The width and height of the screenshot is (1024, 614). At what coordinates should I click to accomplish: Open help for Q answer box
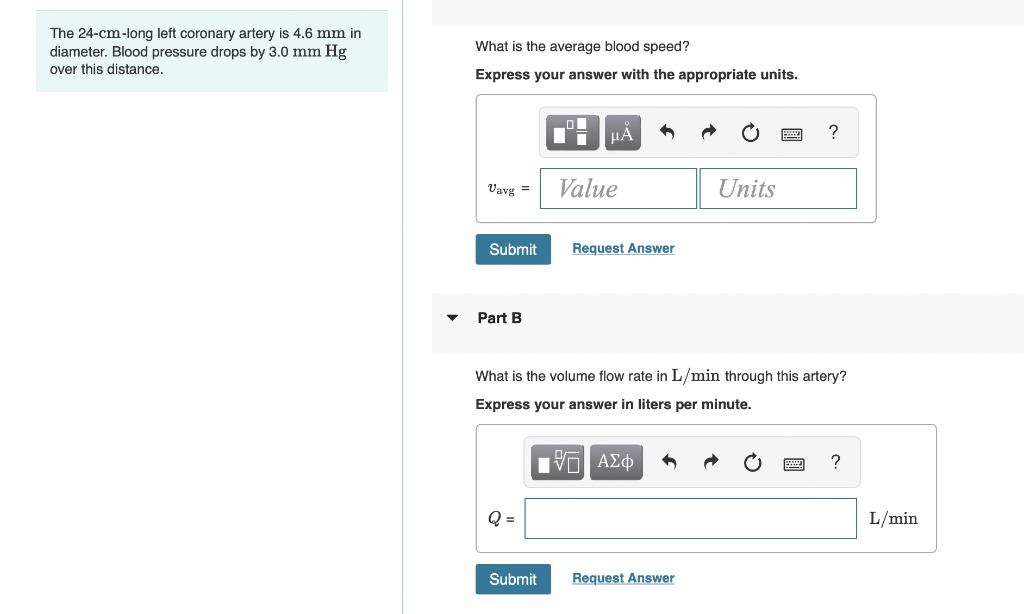click(x=835, y=462)
